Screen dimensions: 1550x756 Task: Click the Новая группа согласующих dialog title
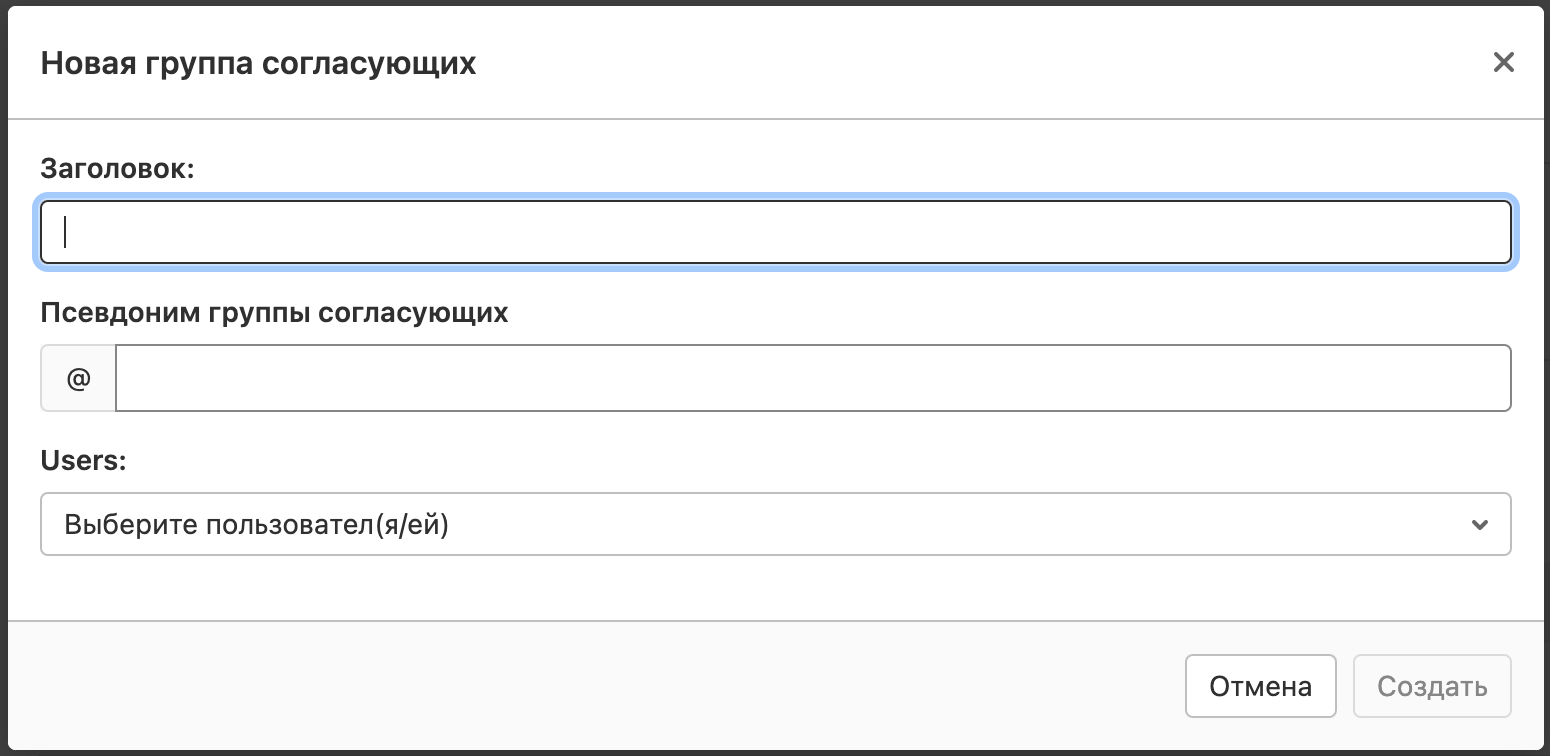(258, 64)
